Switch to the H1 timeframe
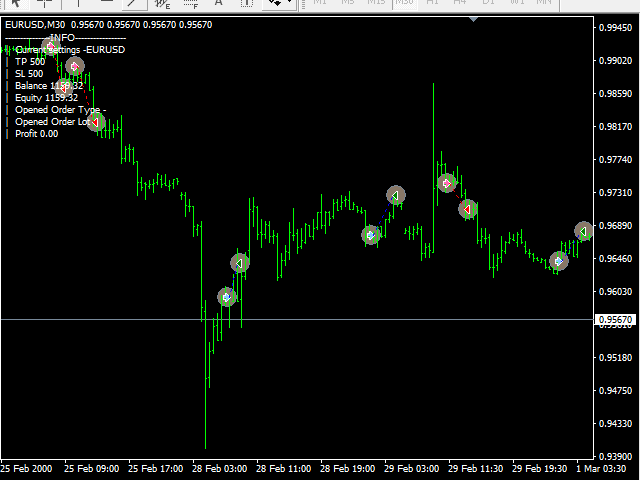 431,3
